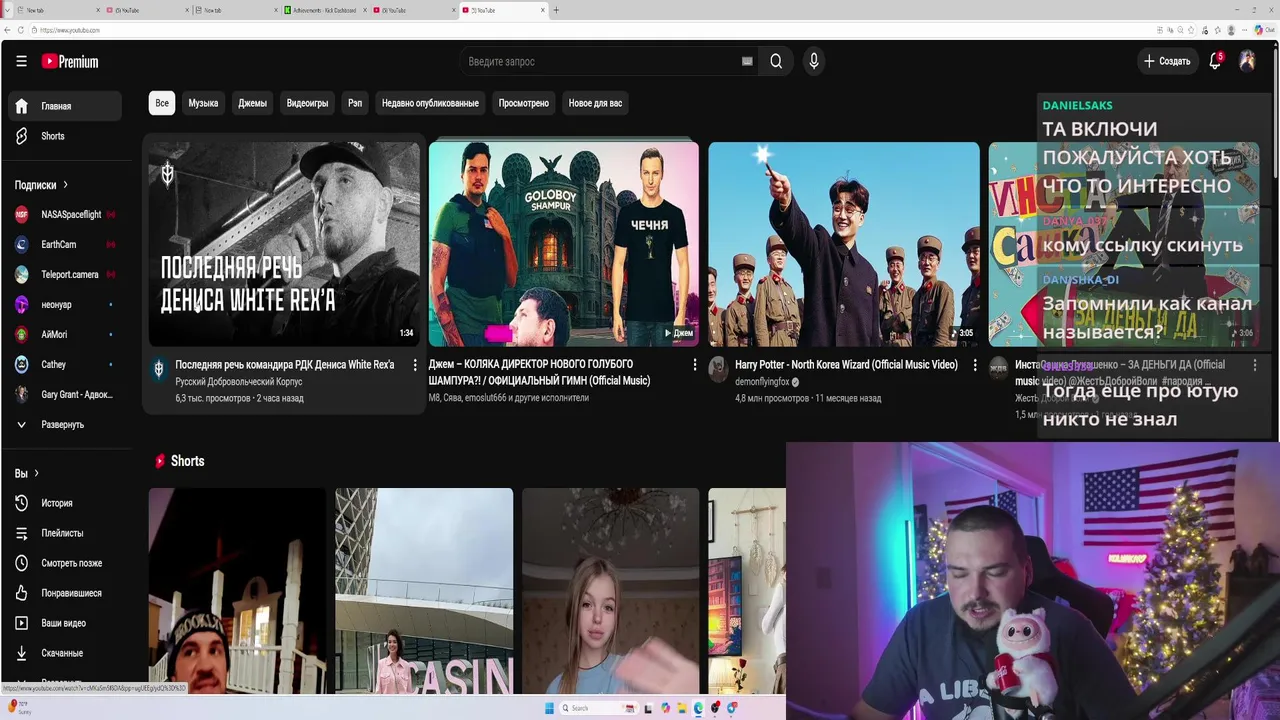The image size is (1280, 720).
Task: Open Gary Grant subscription channel
Action: (65, 394)
